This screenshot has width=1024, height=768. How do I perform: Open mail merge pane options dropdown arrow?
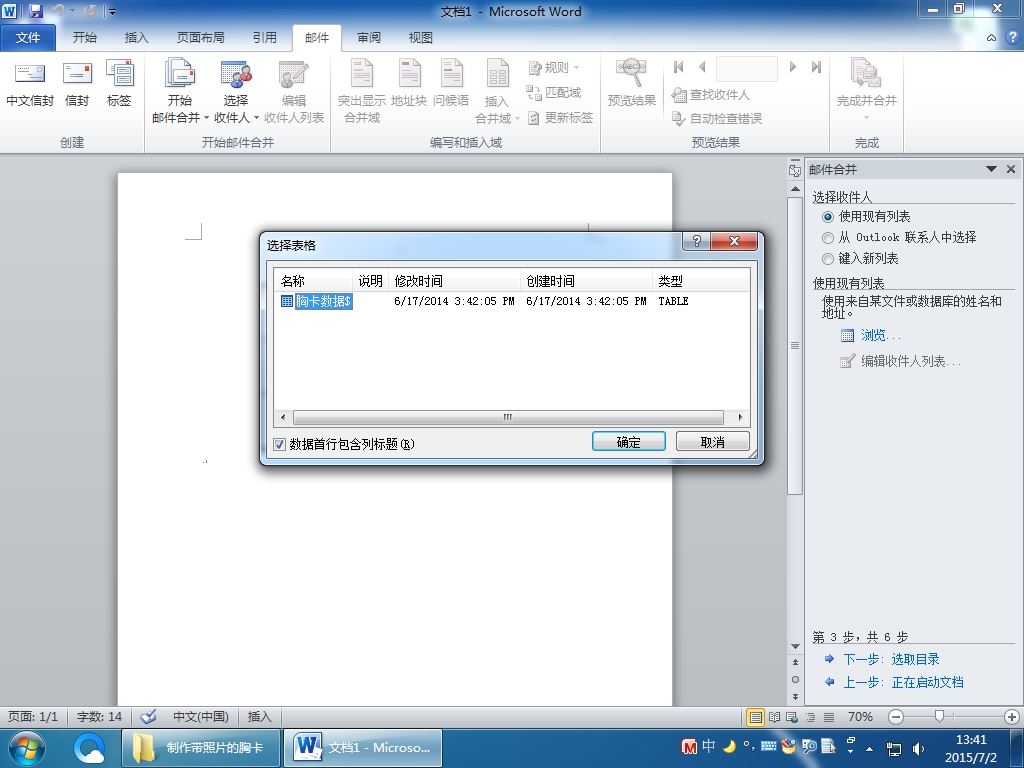991,169
